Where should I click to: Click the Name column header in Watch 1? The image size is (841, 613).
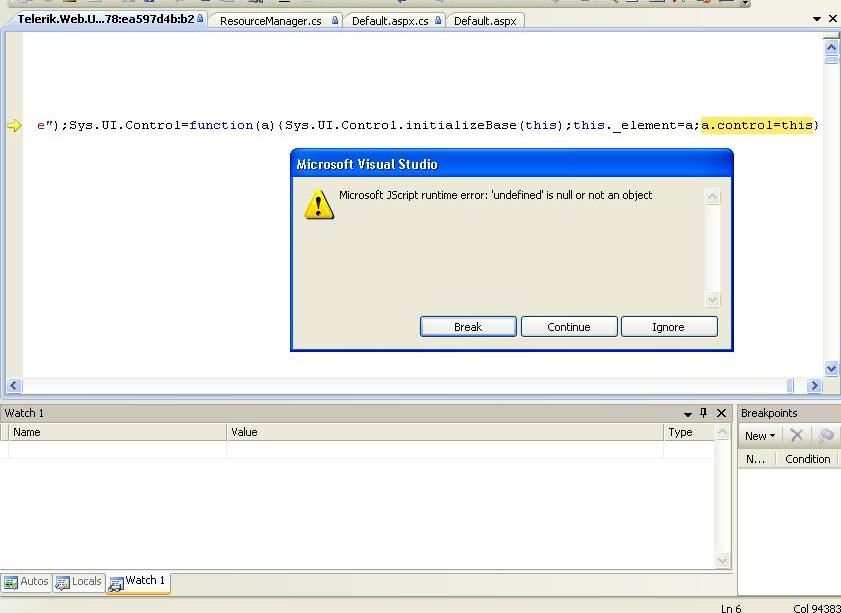point(117,432)
